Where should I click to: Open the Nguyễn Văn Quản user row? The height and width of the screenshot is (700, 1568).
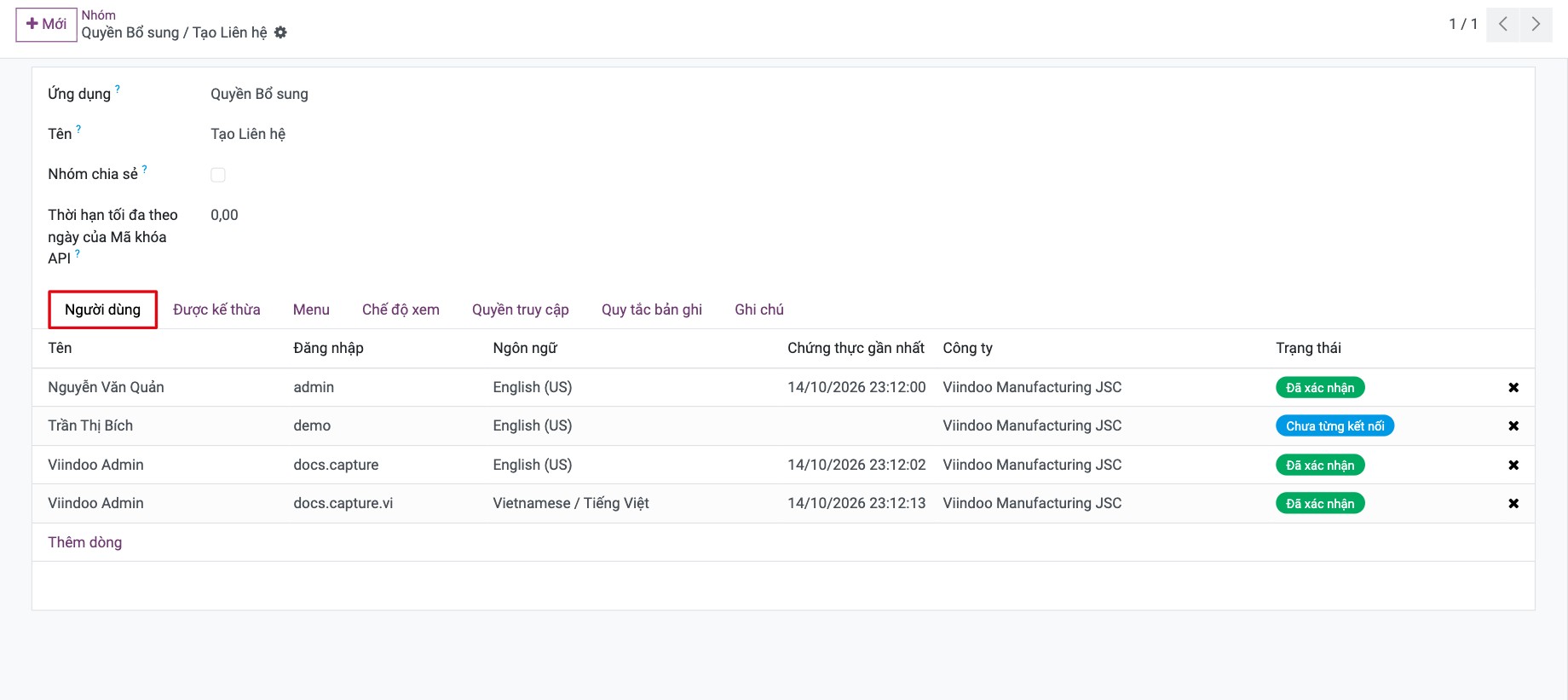pos(783,387)
